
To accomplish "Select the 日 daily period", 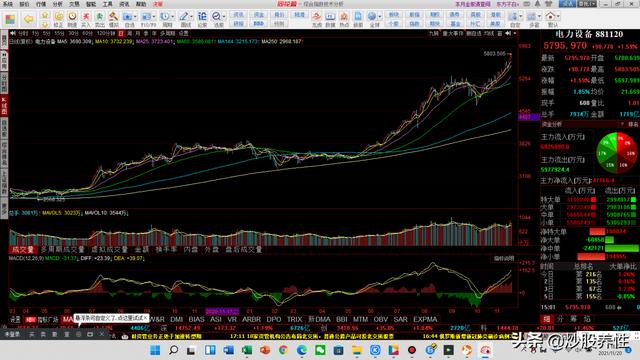I will (121, 33).
